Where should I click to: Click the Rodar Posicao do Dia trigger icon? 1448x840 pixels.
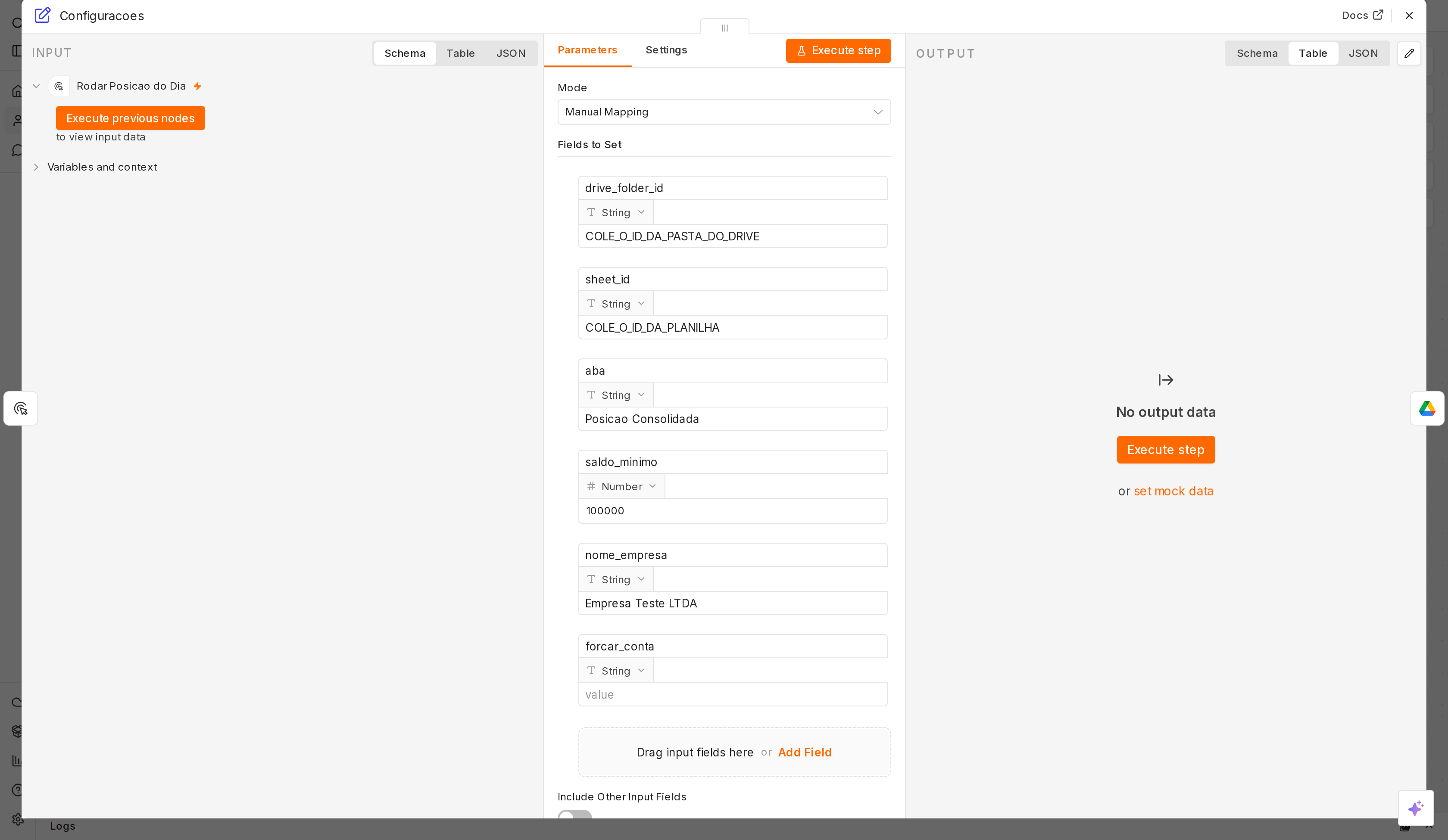(x=59, y=86)
